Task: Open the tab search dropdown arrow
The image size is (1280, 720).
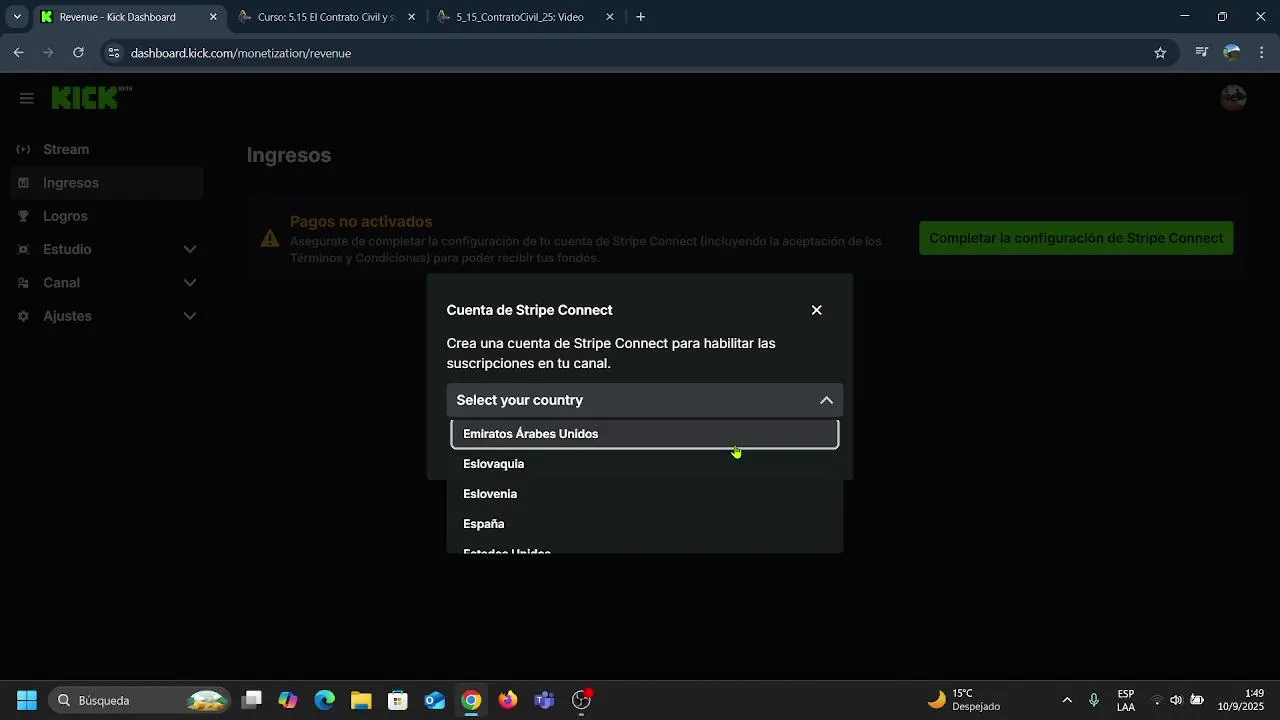Action: click(x=17, y=17)
